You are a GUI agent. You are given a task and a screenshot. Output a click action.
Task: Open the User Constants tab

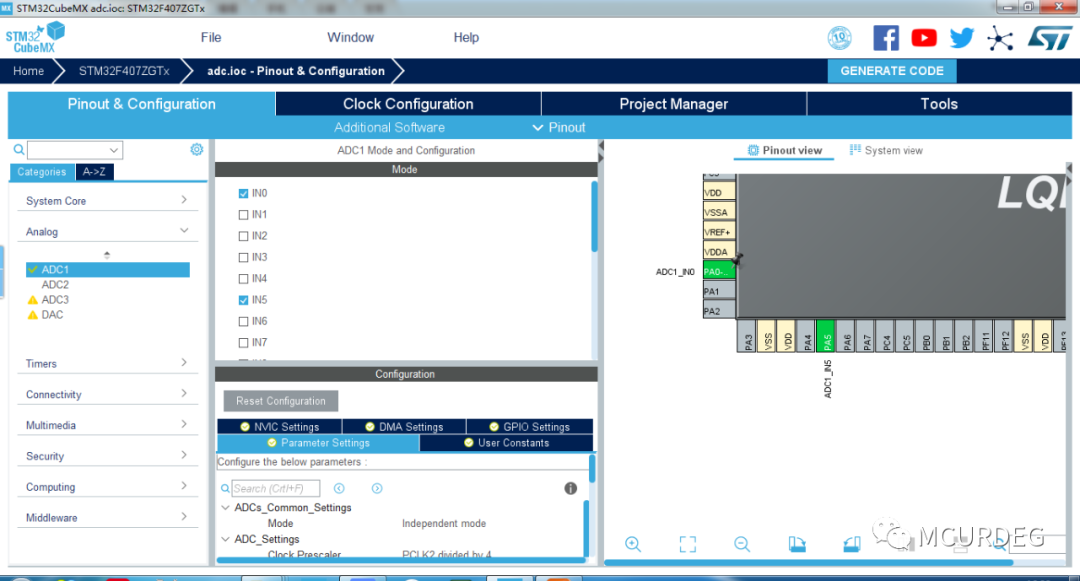click(506, 443)
